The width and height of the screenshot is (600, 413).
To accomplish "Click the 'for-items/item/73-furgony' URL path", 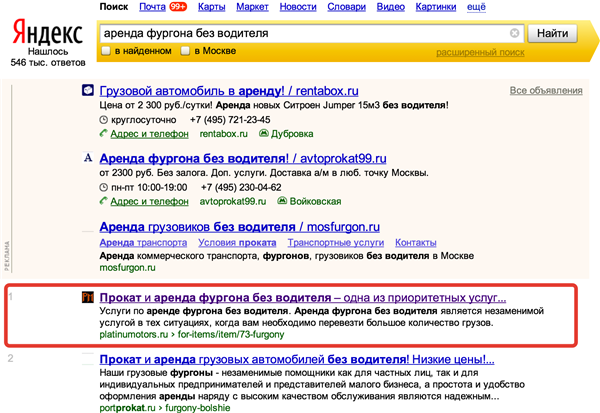I will tap(231, 335).
